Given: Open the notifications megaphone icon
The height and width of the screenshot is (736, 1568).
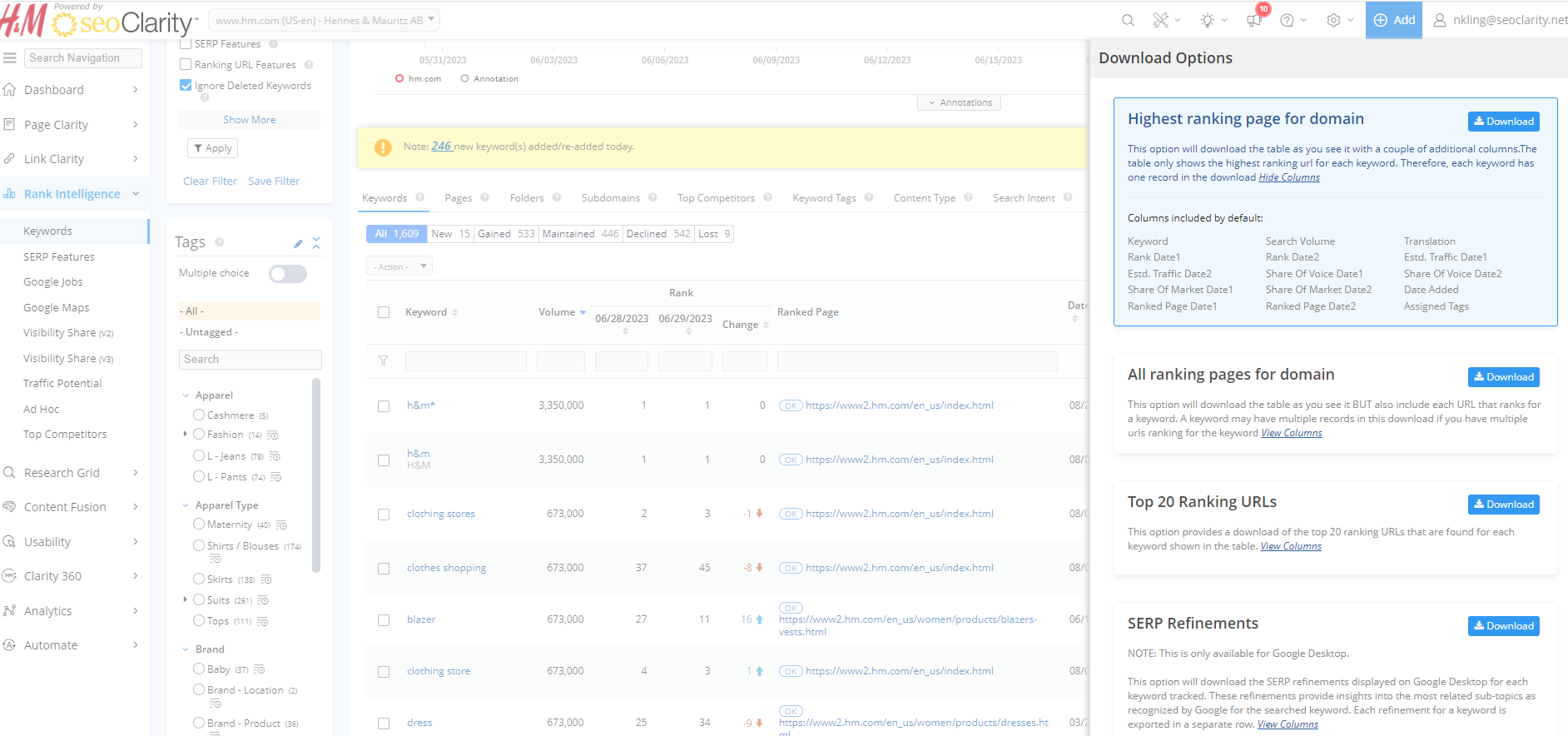Looking at the screenshot, I should coord(1254,20).
